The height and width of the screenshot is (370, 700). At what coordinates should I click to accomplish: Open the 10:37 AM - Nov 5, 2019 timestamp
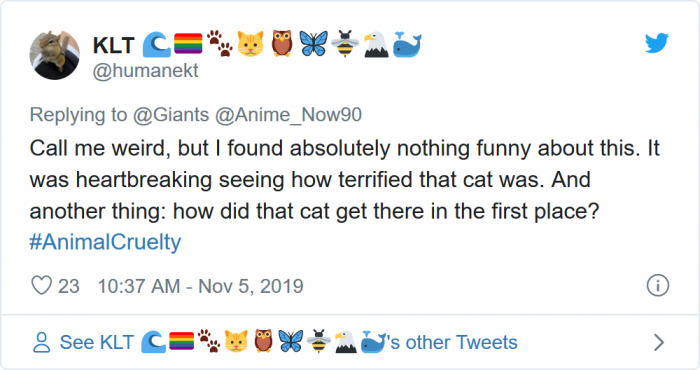tap(200, 286)
